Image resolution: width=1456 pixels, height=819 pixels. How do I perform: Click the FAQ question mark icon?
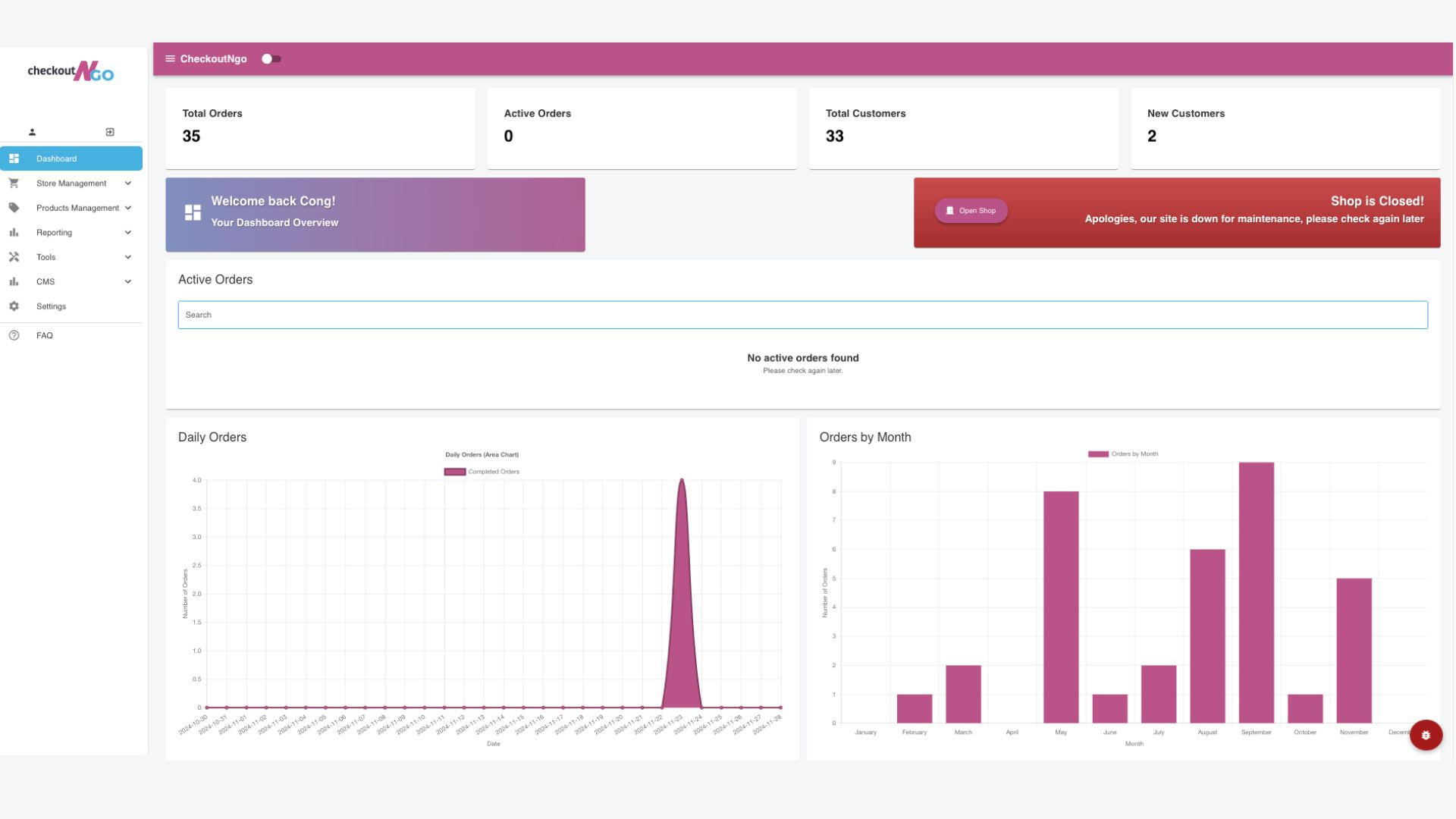(x=14, y=335)
